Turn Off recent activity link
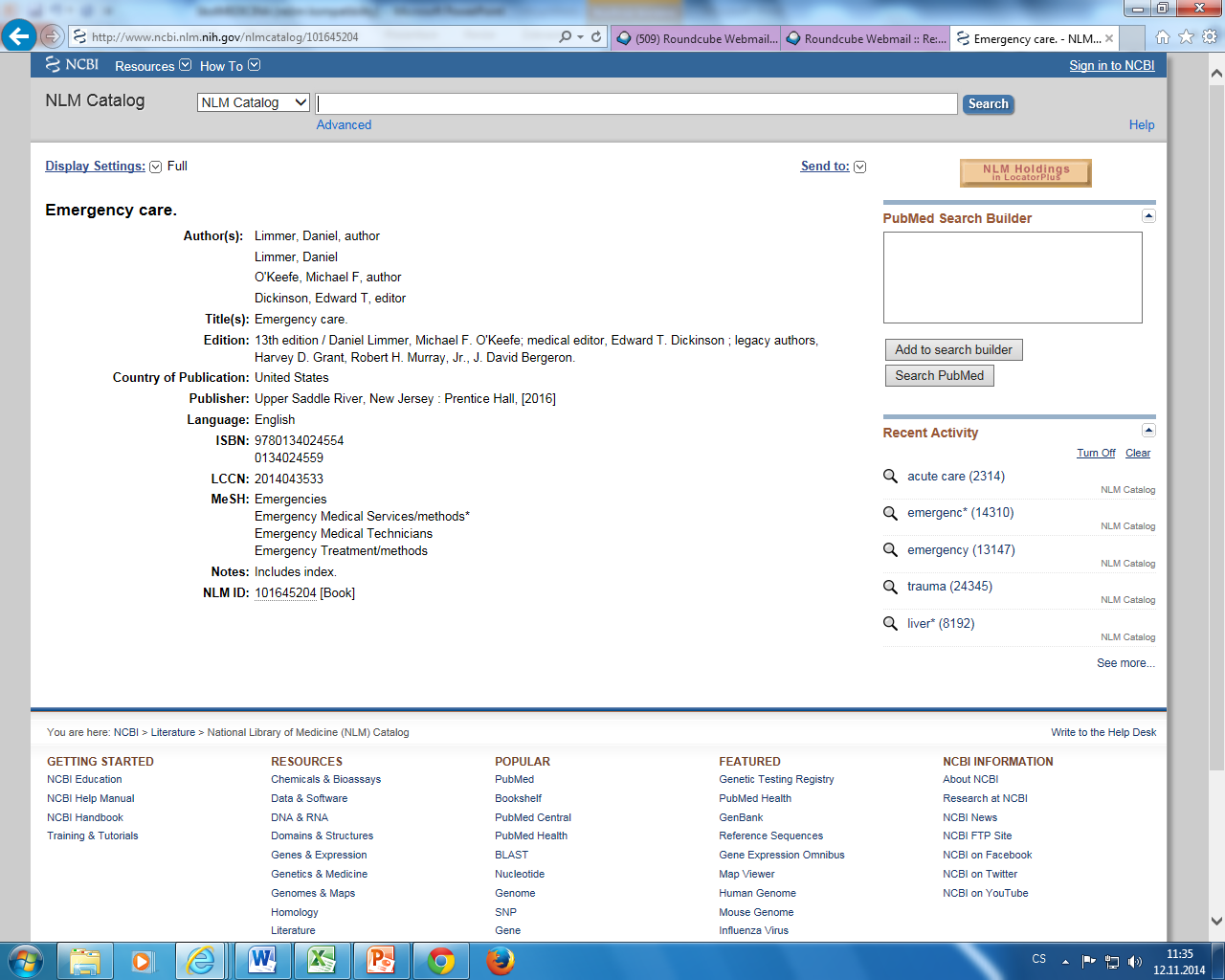The width and height of the screenshot is (1225, 980). (1096, 454)
